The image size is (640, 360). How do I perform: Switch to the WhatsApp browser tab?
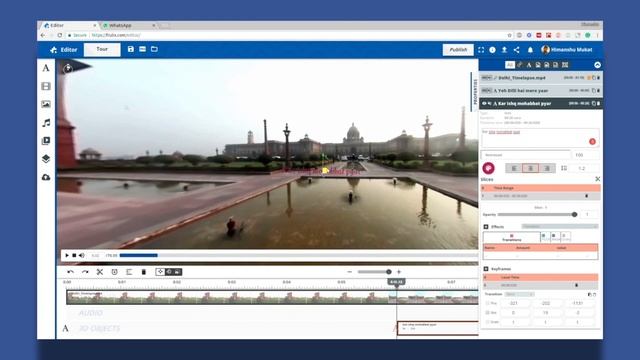pyautogui.click(x=127, y=25)
